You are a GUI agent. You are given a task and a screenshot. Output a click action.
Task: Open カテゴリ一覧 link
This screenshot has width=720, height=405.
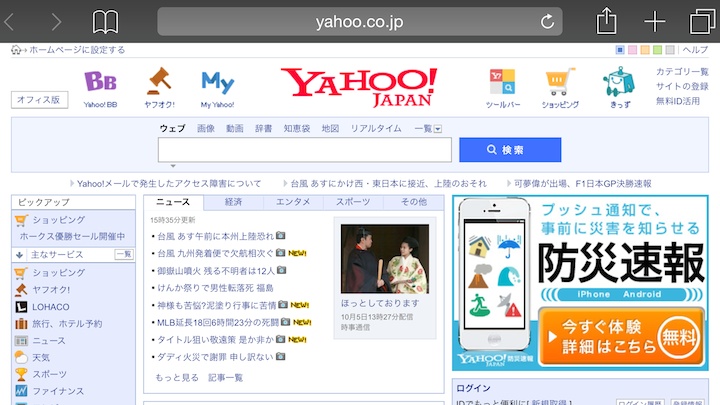pos(682,72)
